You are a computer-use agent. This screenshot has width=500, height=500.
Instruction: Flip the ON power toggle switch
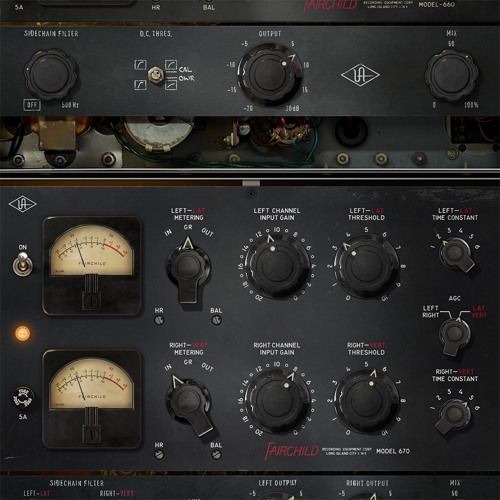pos(23,264)
